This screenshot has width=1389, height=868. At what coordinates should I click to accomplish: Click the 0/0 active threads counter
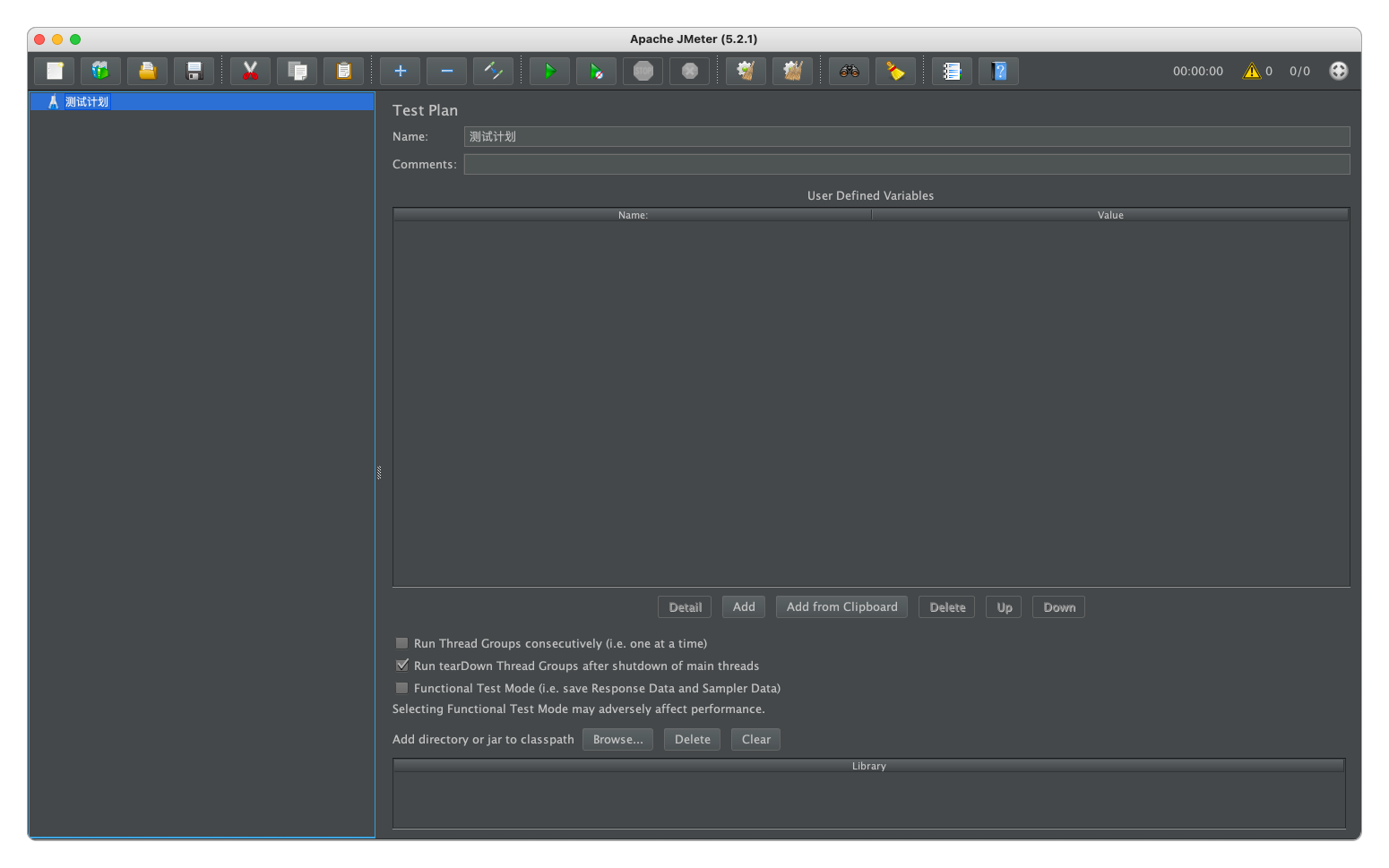pos(1299,71)
